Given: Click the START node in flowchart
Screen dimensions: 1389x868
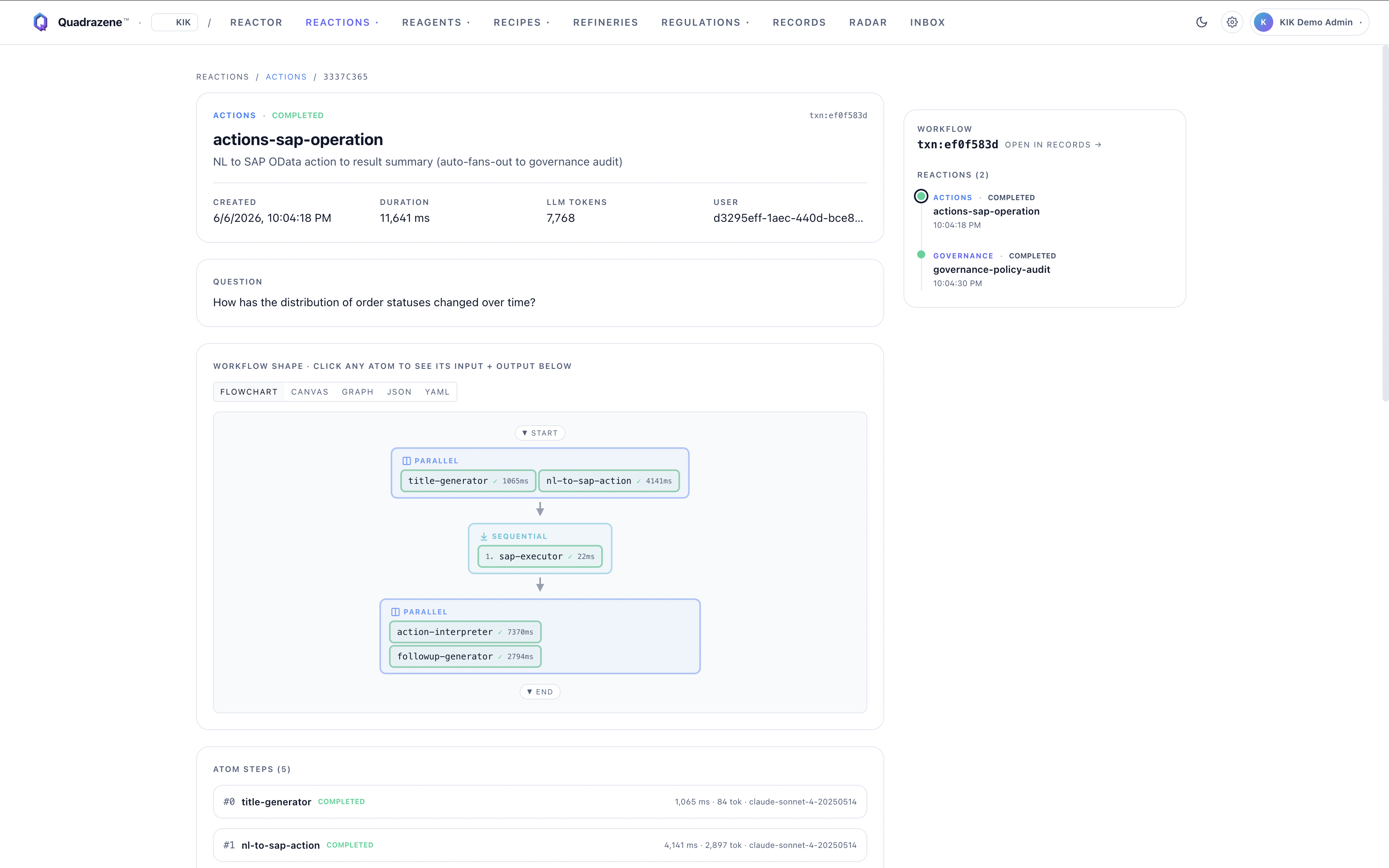Looking at the screenshot, I should click(x=539, y=432).
